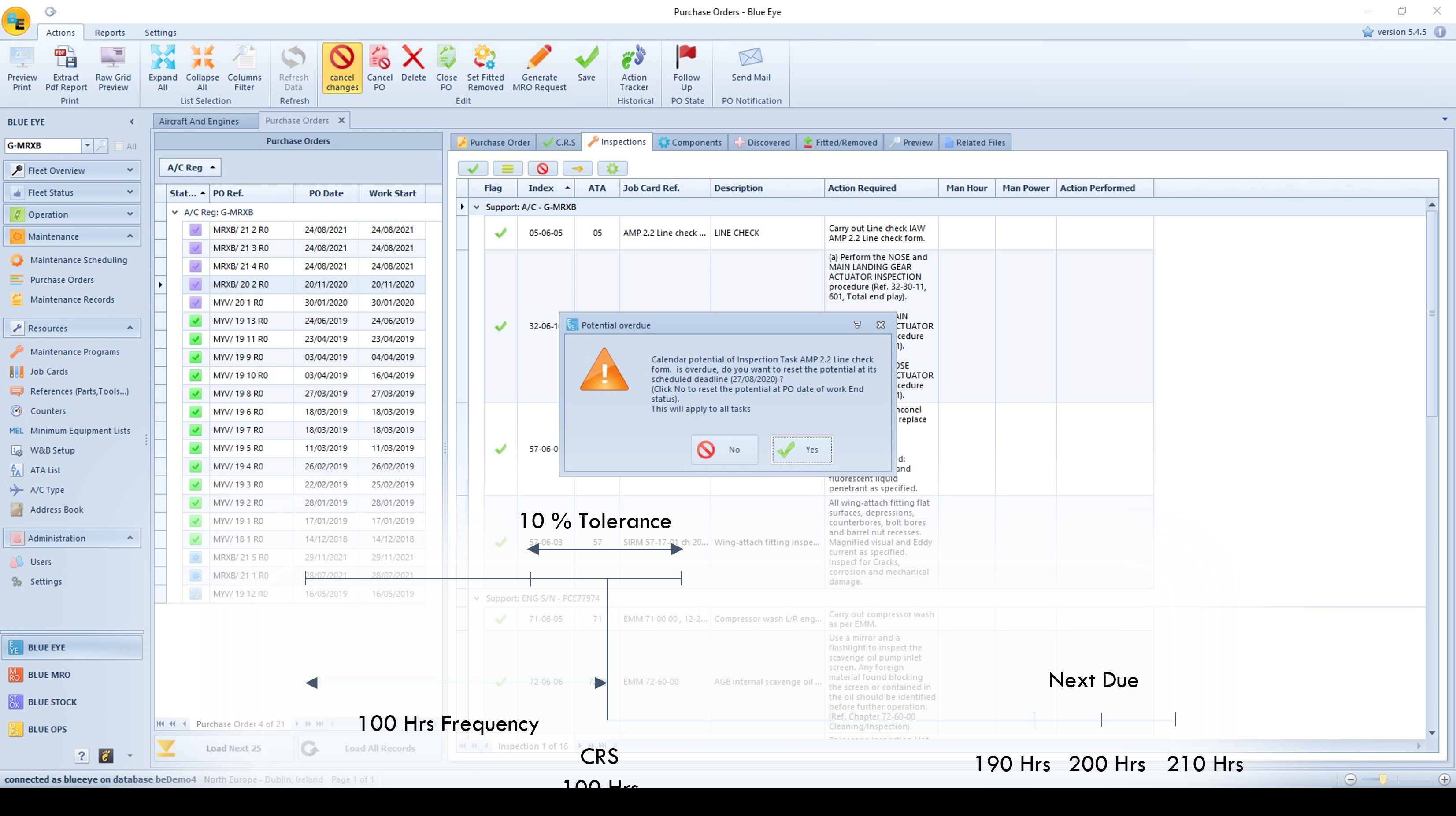Screen dimensions: 1456x816
Task: Click No in the Potential overdue dialog
Action: coord(724,450)
